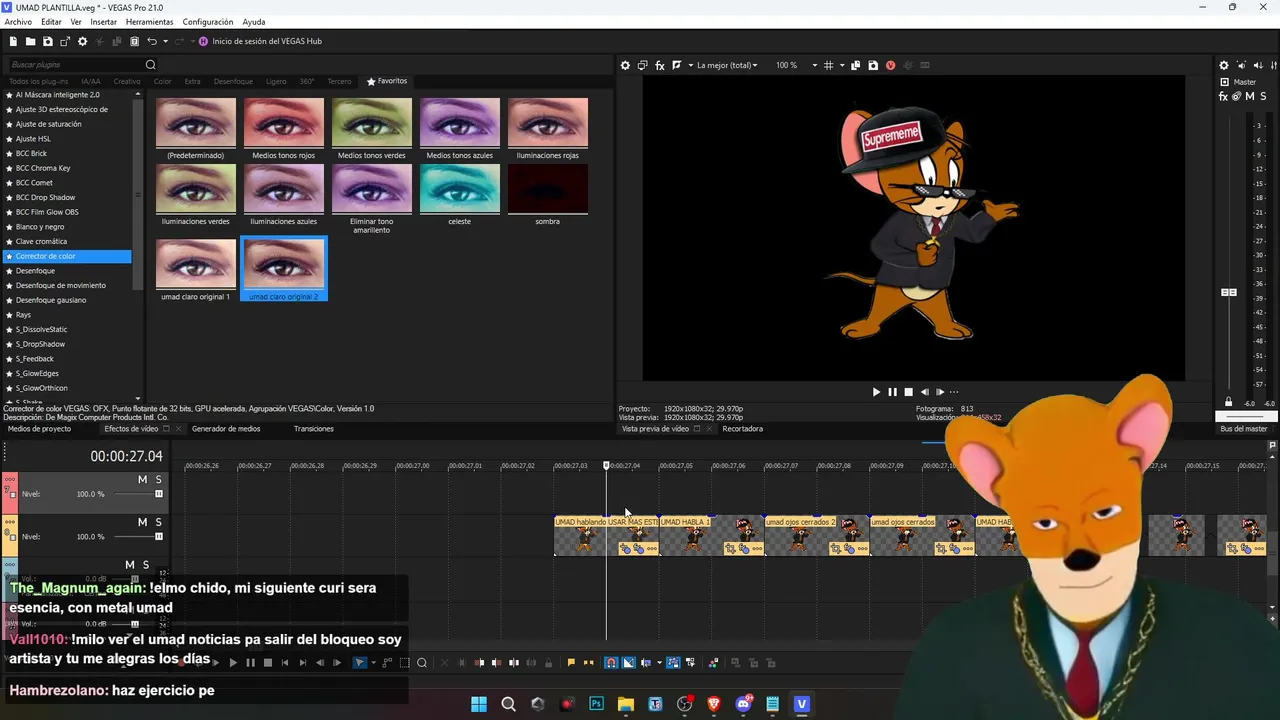This screenshot has height=720, width=1280.
Task: Open master bus settings gear
Action: (x=1224, y=65)
